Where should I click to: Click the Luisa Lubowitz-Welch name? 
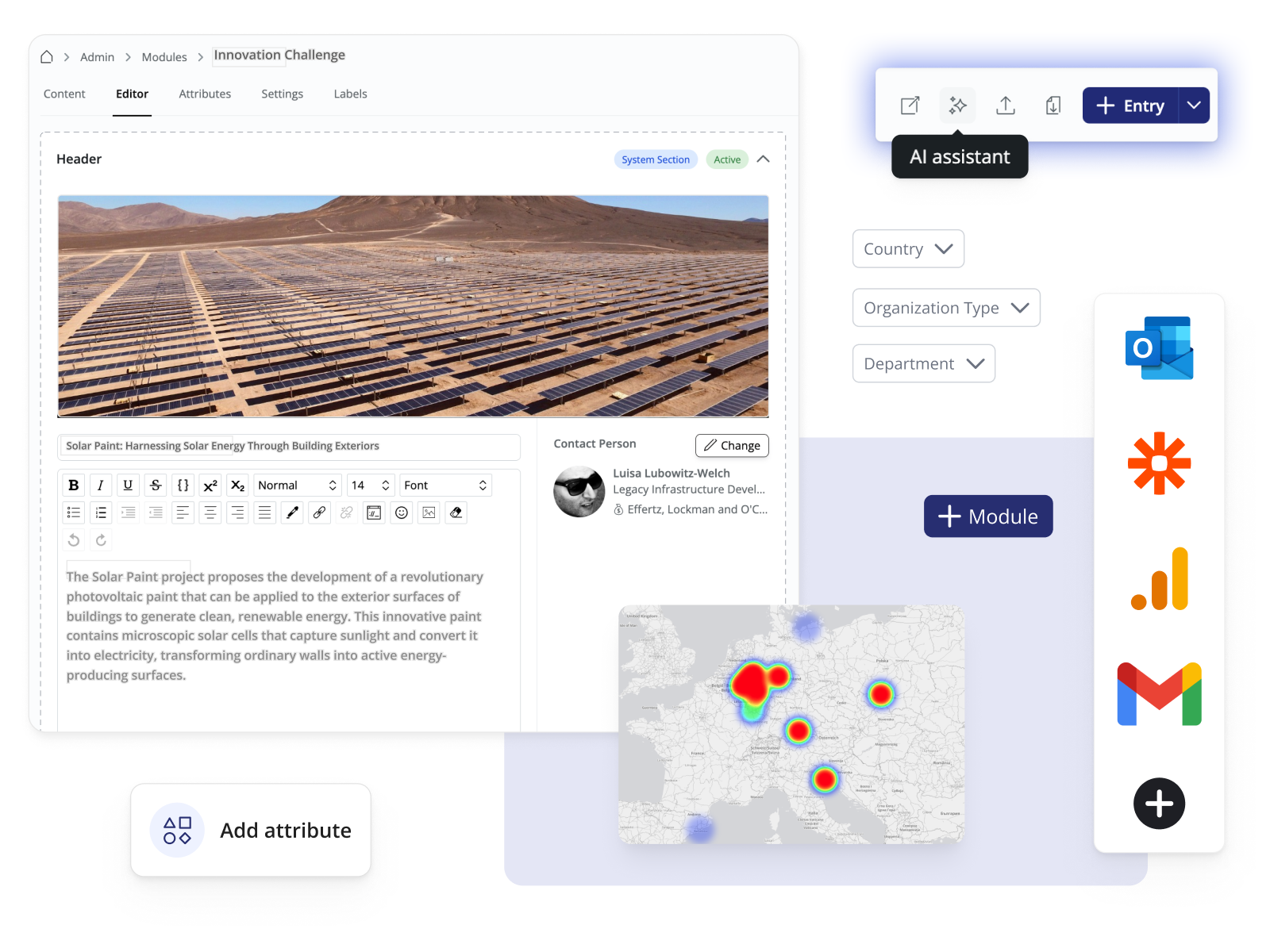(x=672, y=473)
